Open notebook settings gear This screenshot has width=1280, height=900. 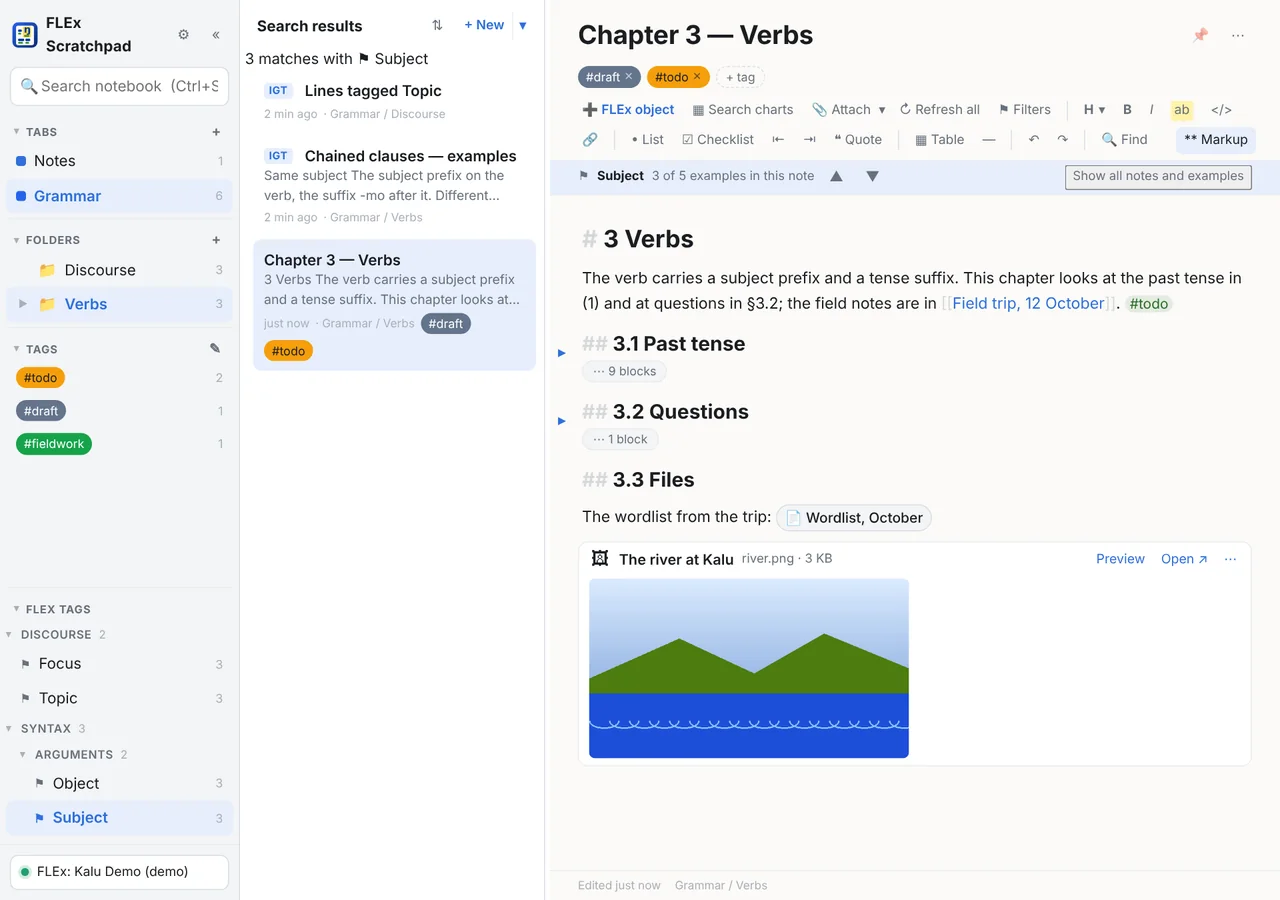183,35
